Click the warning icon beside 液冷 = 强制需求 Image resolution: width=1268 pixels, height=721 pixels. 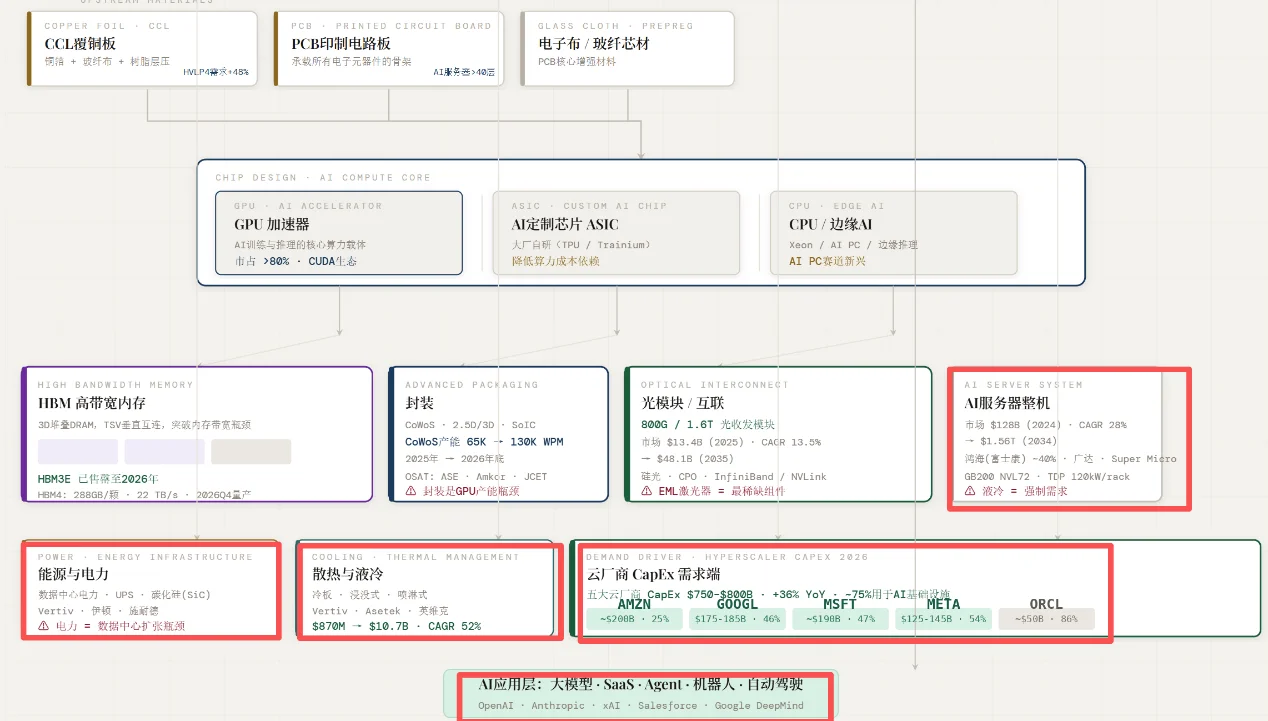970,491
